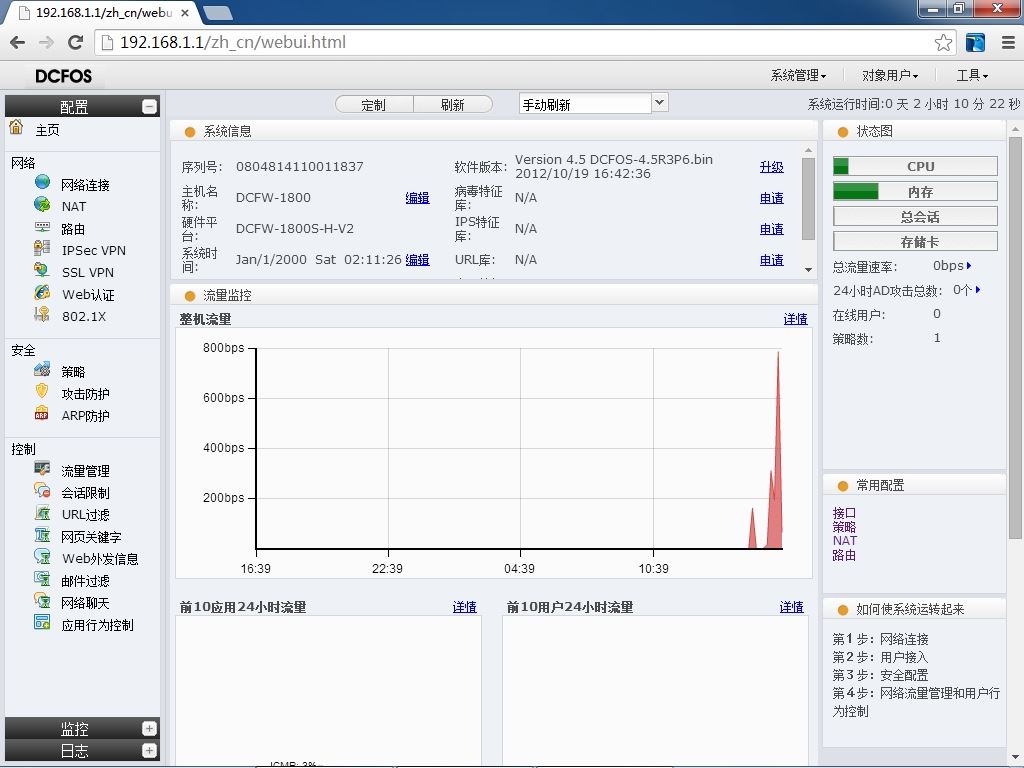
Task: Click the 802.1X key icon
Action: pos(42,314)
